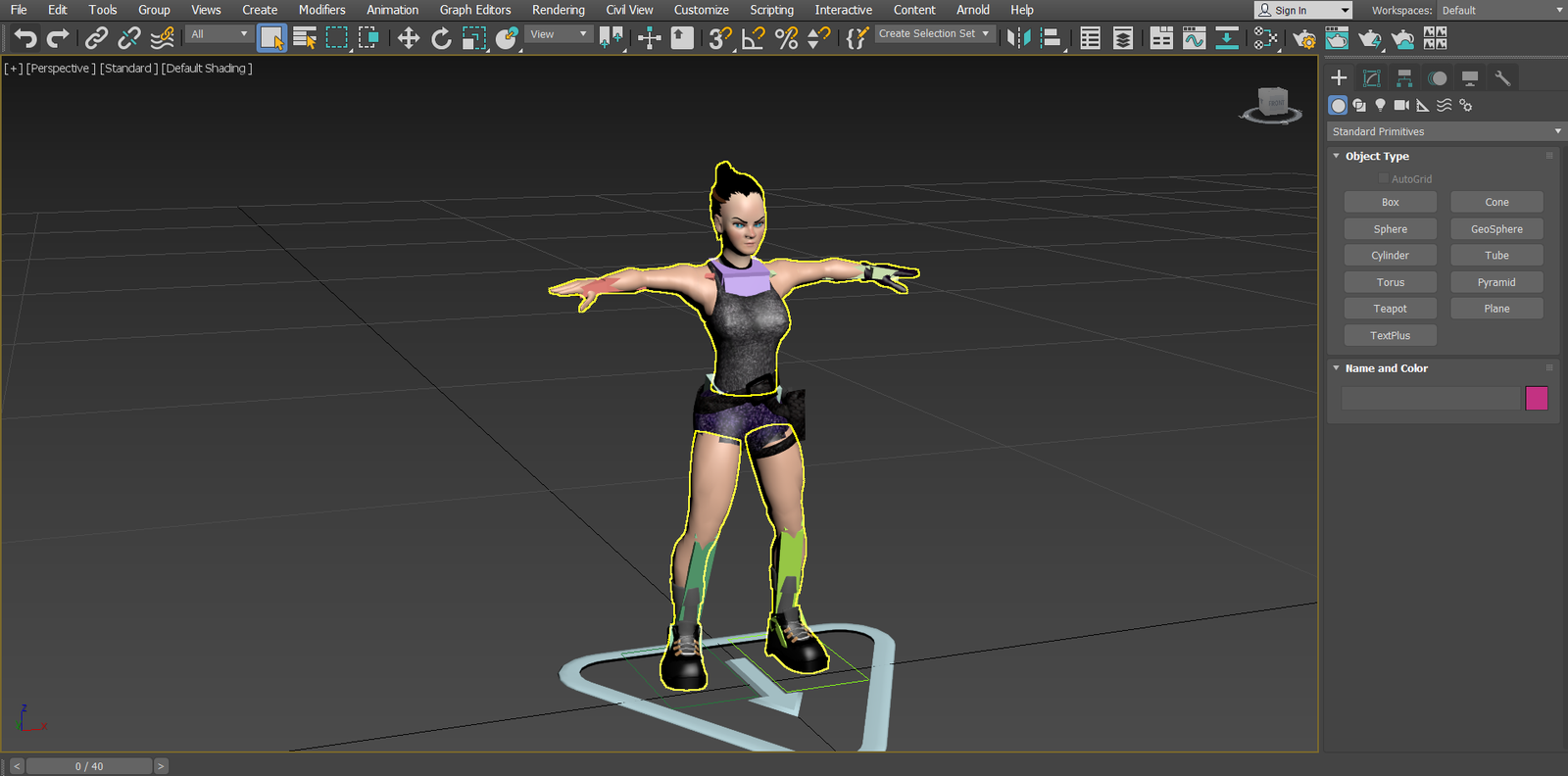Click the Teapot primitive button

coord(1390,309)
